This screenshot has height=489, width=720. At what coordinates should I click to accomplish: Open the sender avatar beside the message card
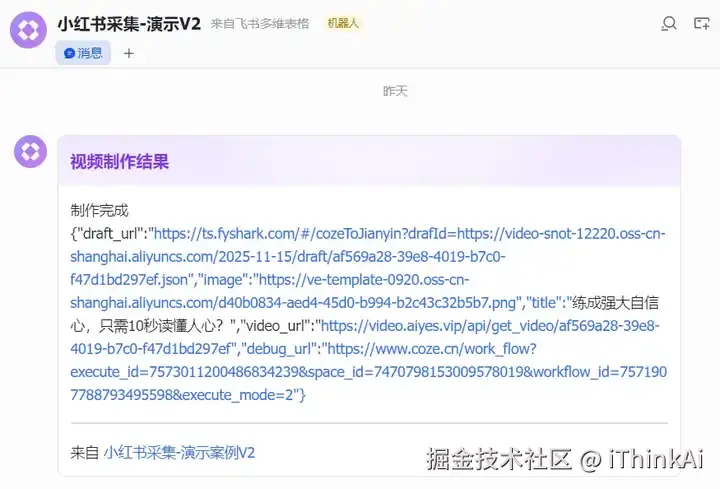click(x=30, y=152)
